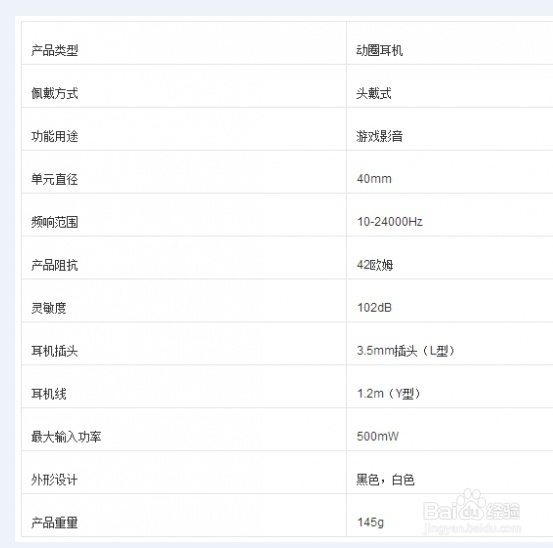Click the 游戏影音 value
Image resolution: width=553 pixels, height=548 pixels.
pyautogui.click(x=379, y=136)
